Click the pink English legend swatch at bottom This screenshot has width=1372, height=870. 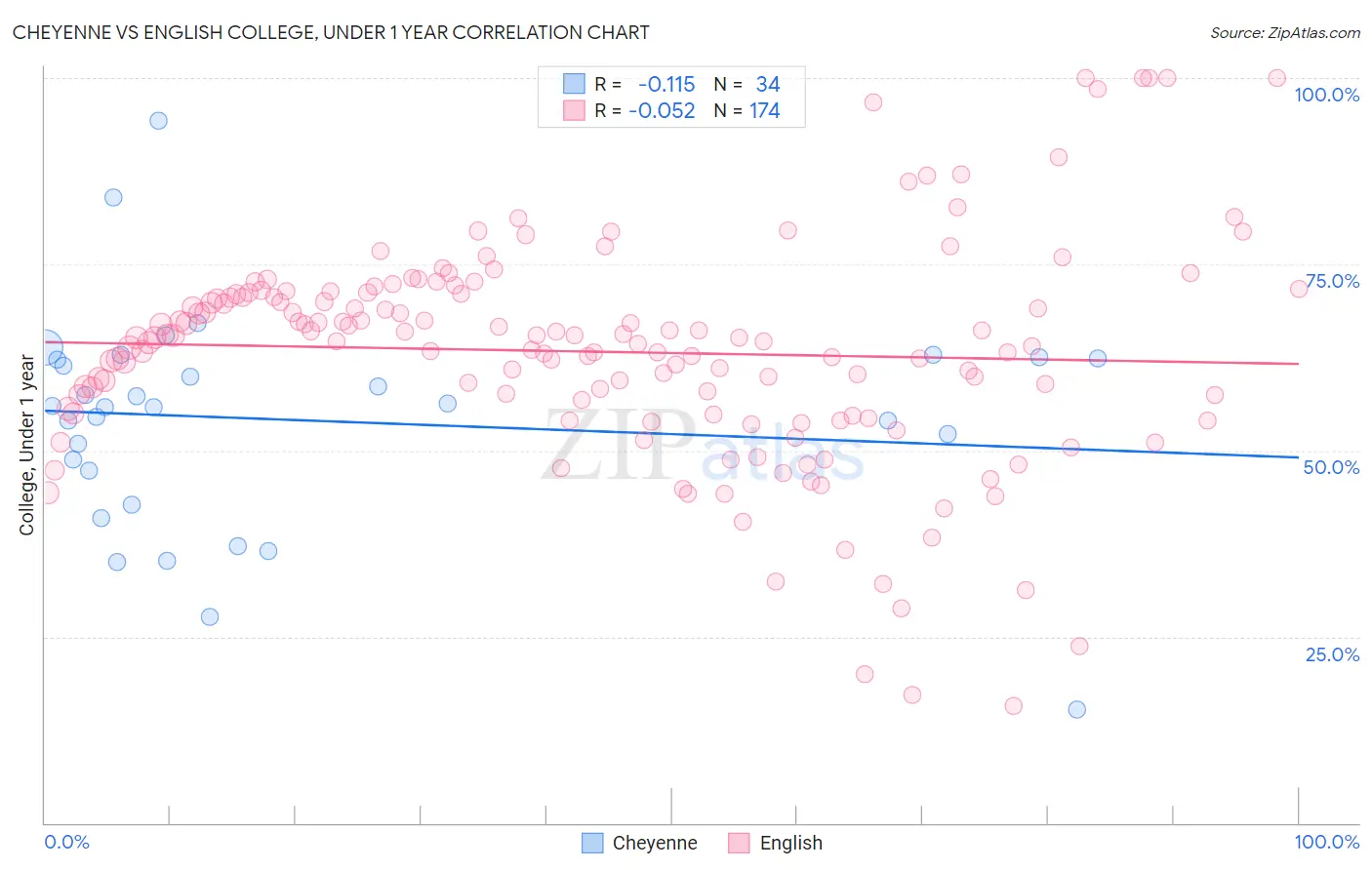(x=739, y=843)
